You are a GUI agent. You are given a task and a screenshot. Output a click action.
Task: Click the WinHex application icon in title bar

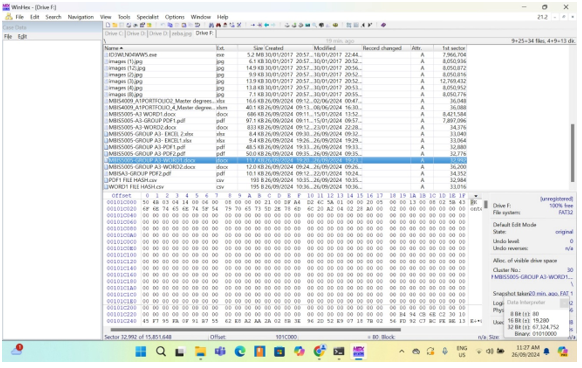[6, 7]
